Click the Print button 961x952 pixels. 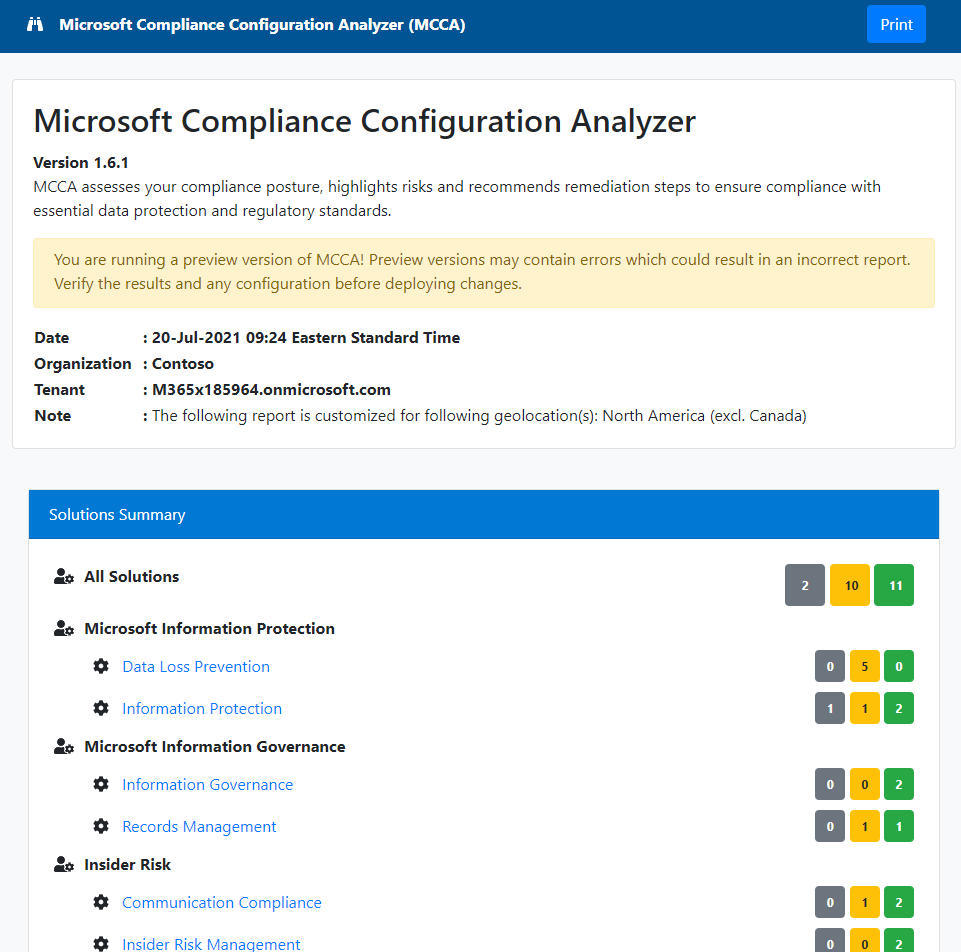point(896,25)
